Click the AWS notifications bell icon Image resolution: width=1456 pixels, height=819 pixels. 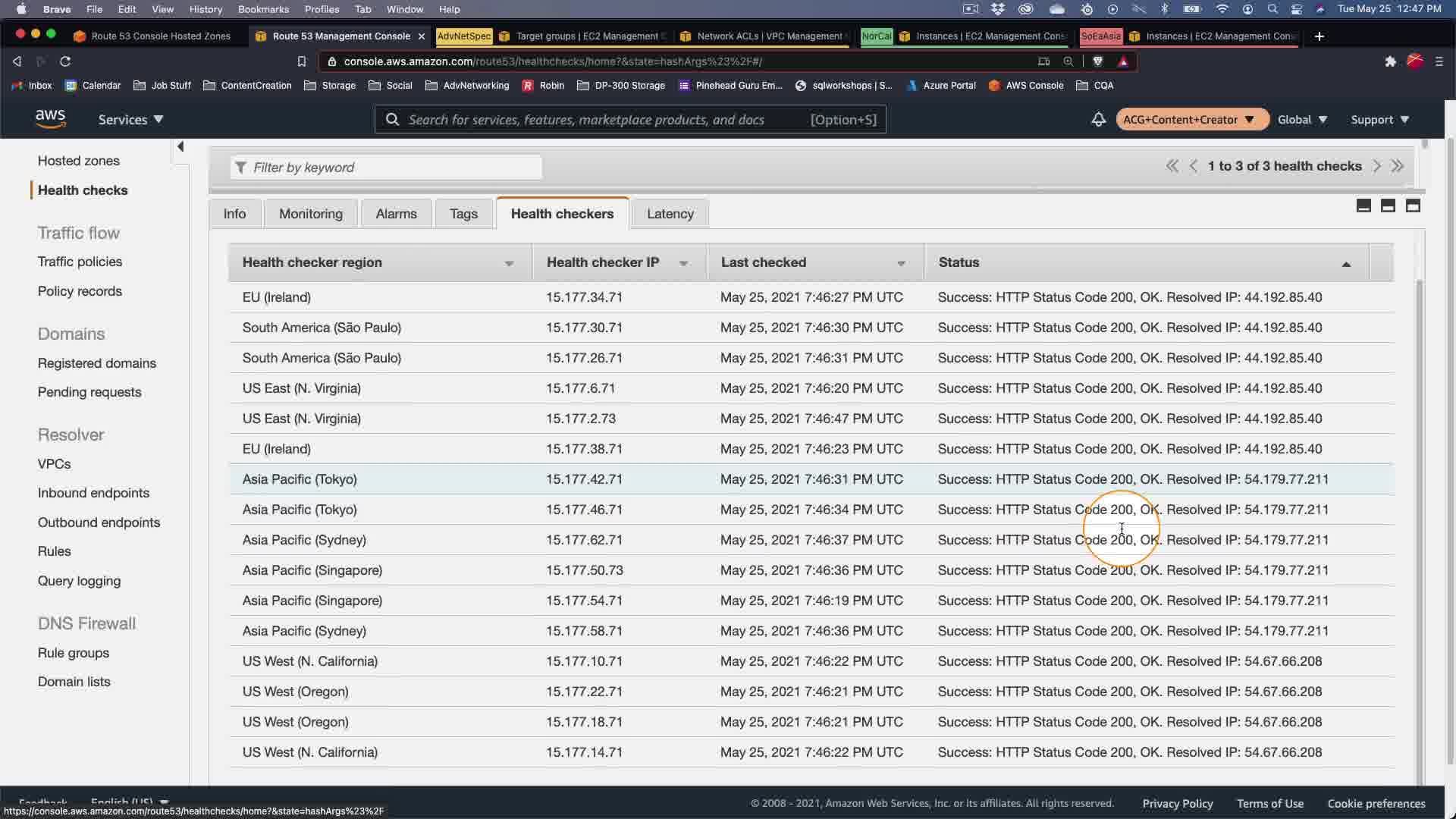[x=1097, y=120]
